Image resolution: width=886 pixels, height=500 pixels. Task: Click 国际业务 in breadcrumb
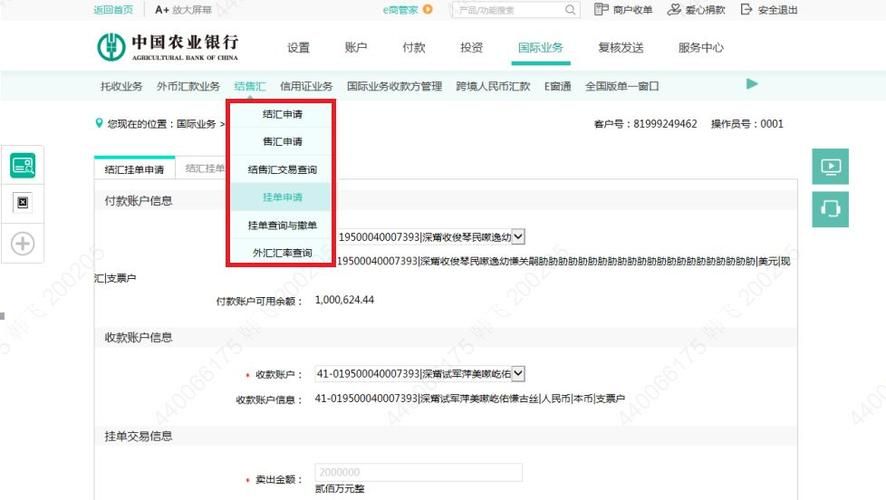196,124
